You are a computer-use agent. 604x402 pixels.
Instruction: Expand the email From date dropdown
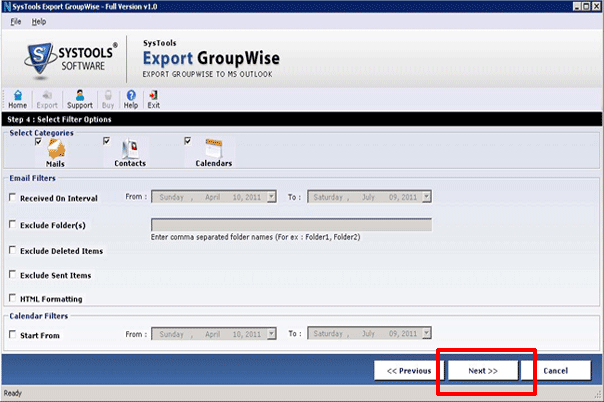pos(269,198)
